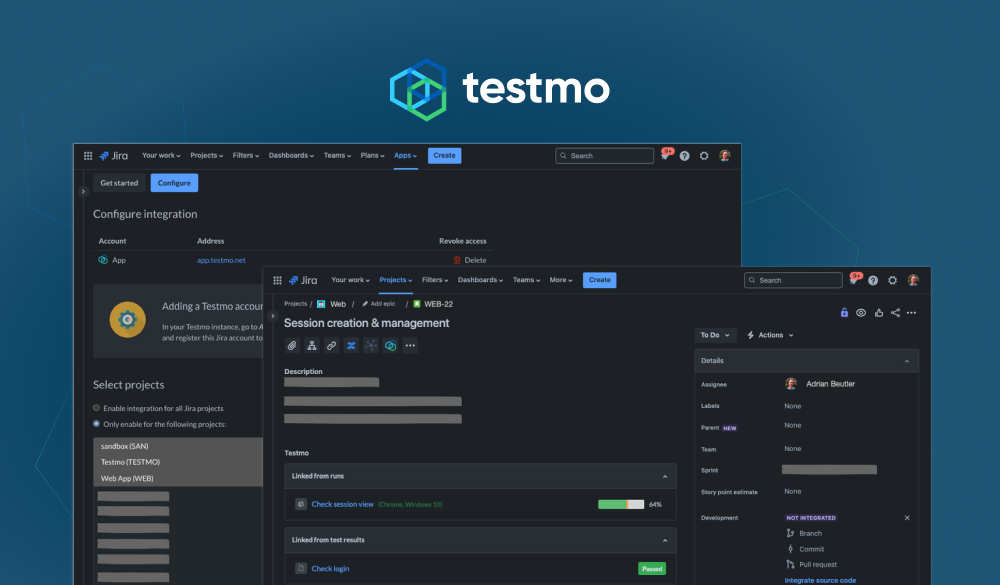The height and width of the screenshot is (585, 1000).
Task: Click the thumbs-up vote icon
Action: coord(879,313)
